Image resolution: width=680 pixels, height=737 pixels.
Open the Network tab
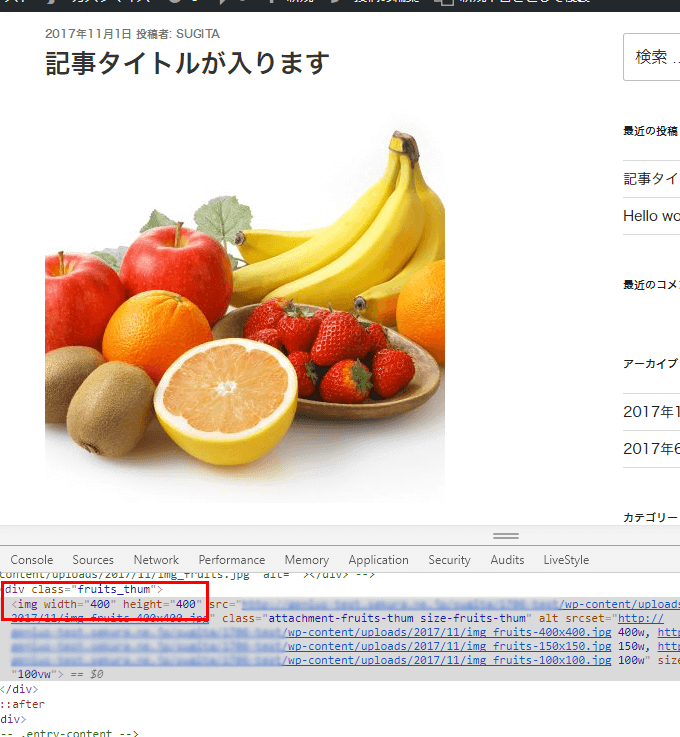pos(156,560)
